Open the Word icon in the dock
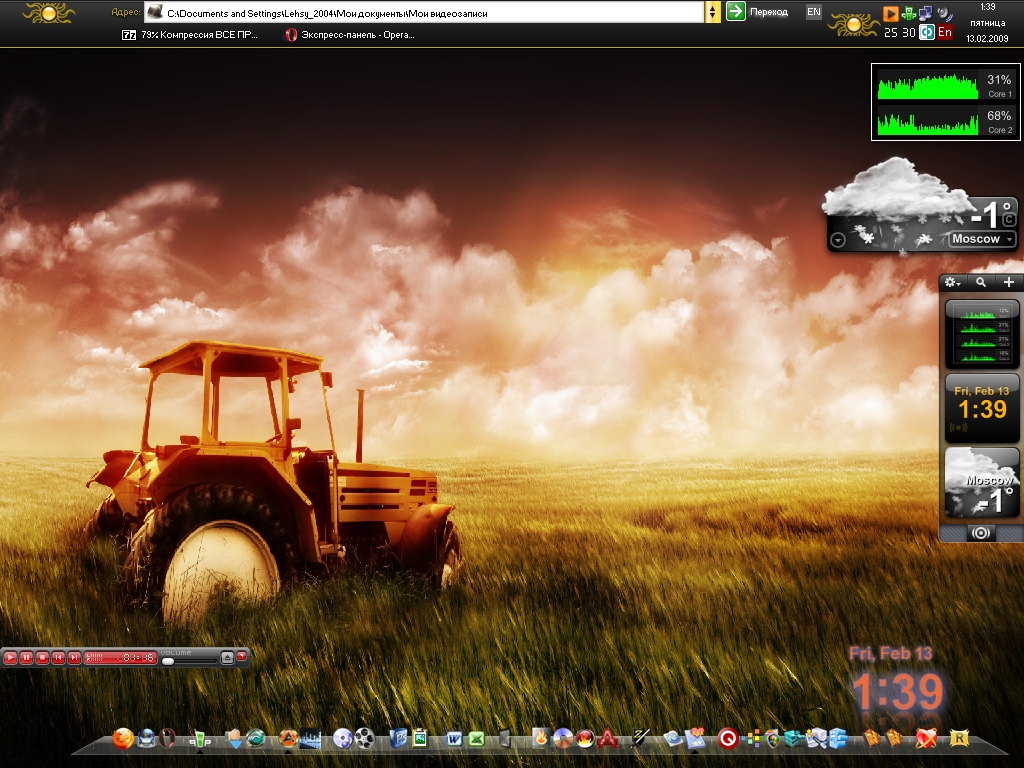1024x768 pixels. coord(455,739)
